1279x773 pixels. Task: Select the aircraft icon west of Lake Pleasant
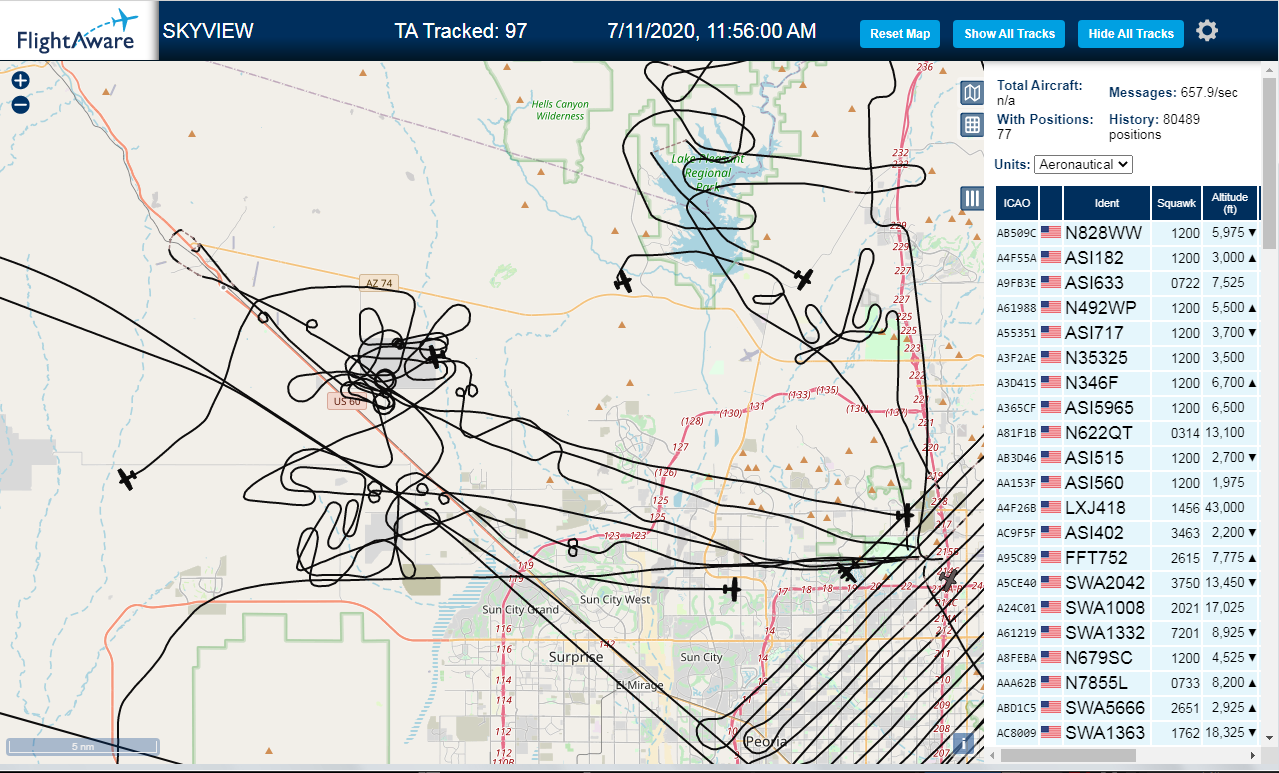click(x=623, y=281)
